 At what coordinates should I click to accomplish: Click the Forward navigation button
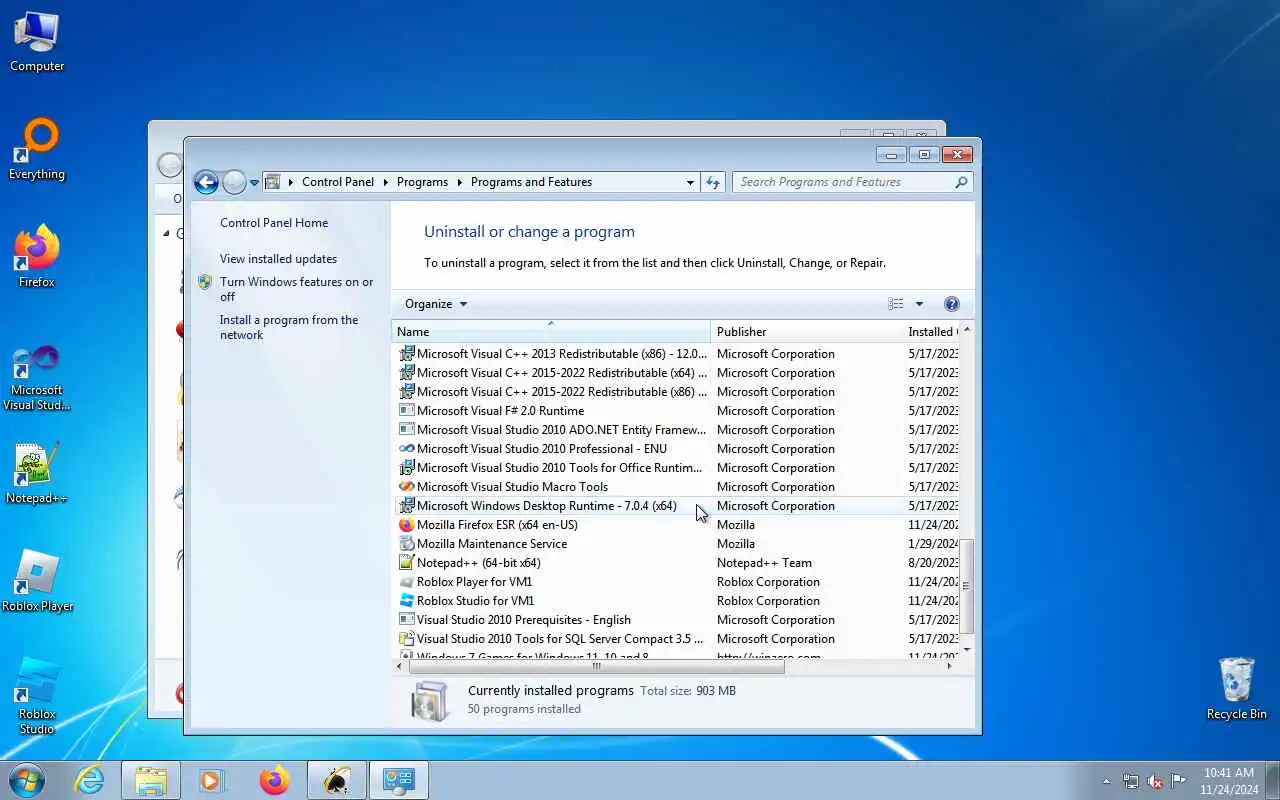[x=234, y=182]
